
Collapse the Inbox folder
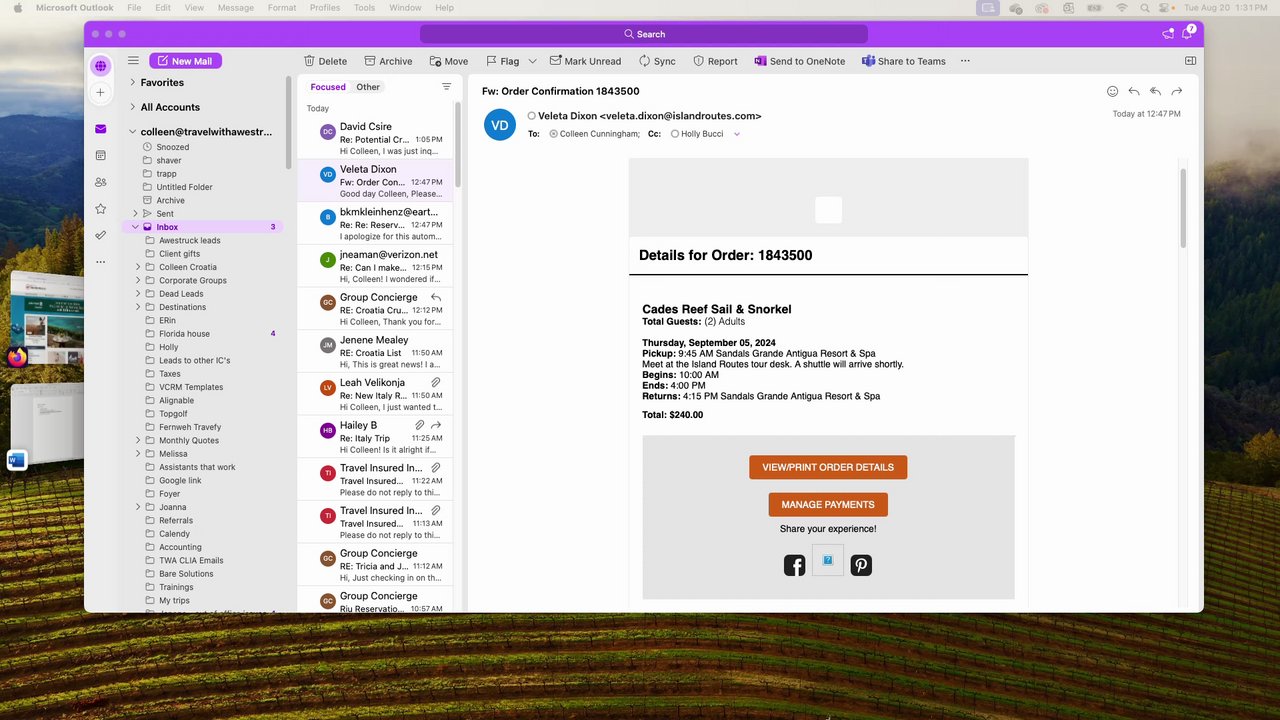pyautogui.click(x=135, y=227)
